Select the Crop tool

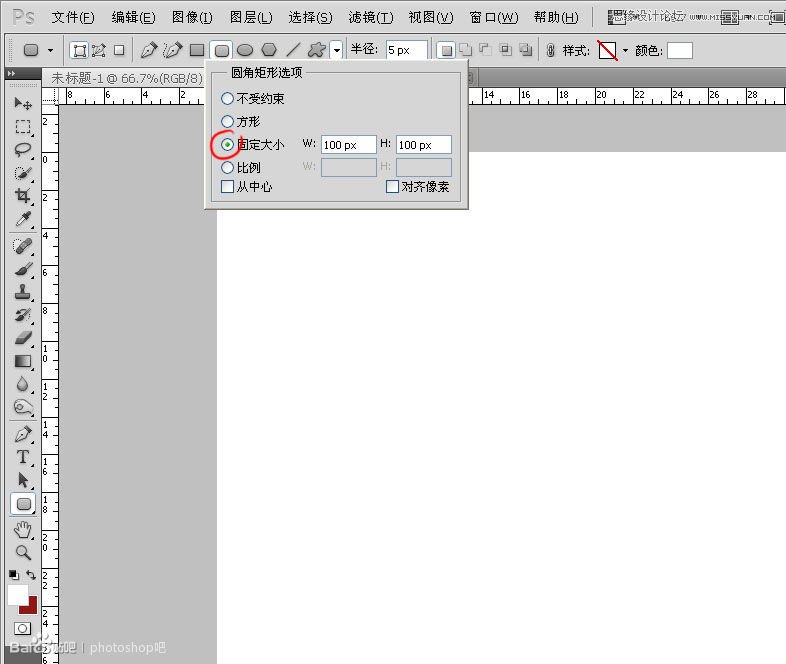[x=23, y=195]
